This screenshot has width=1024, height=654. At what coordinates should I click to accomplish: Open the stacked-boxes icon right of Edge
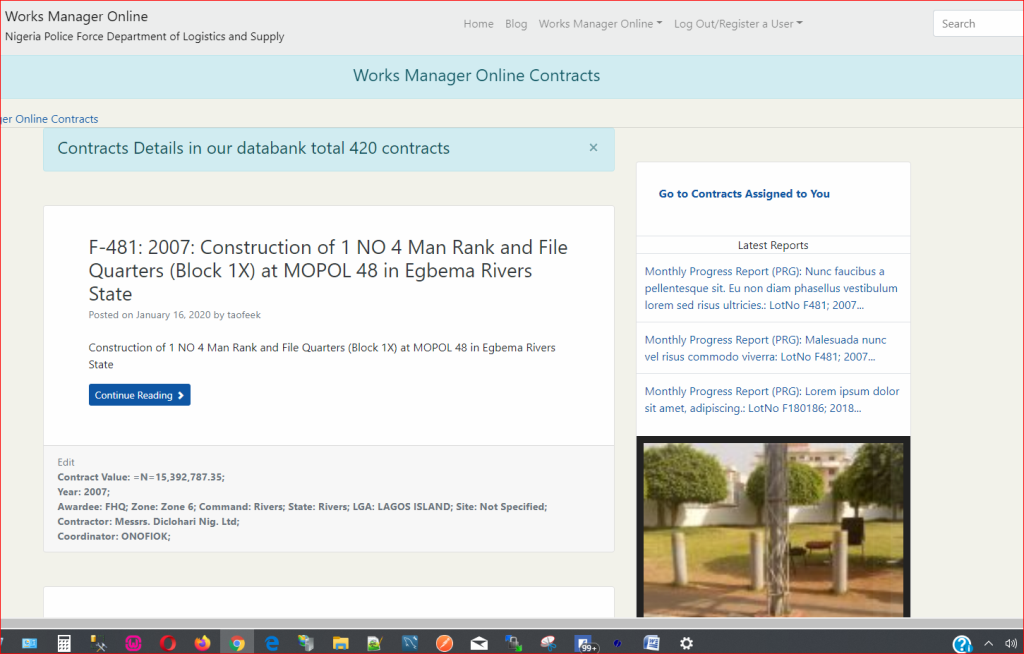306,644
